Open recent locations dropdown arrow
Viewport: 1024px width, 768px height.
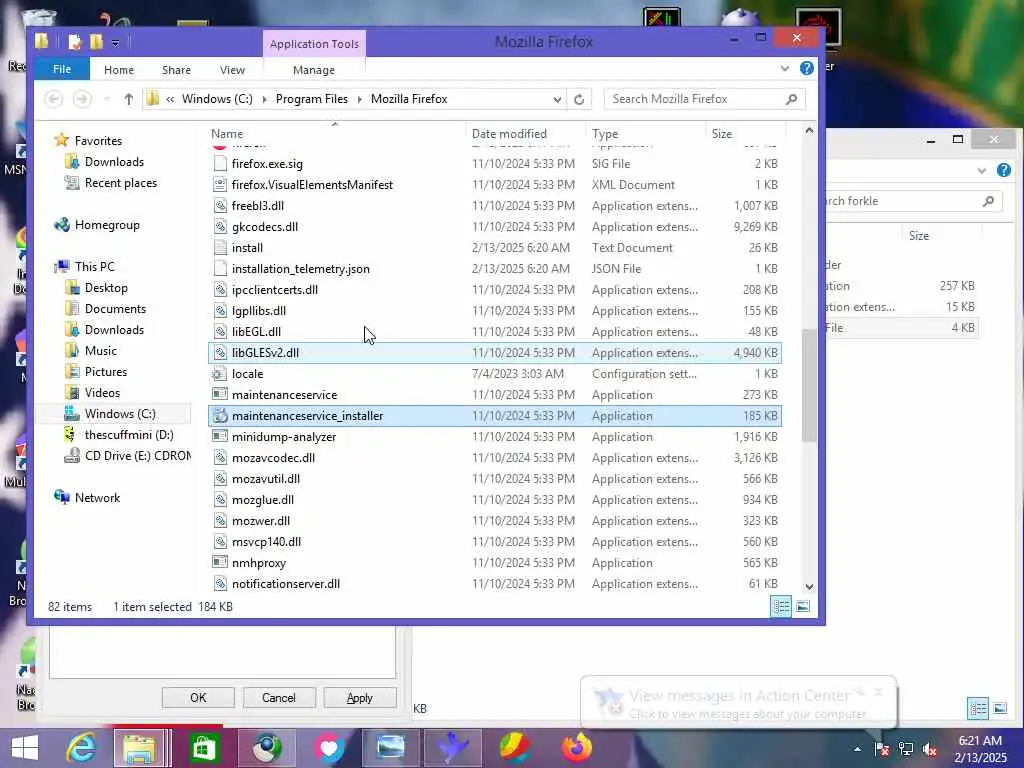tap(106, 99)
